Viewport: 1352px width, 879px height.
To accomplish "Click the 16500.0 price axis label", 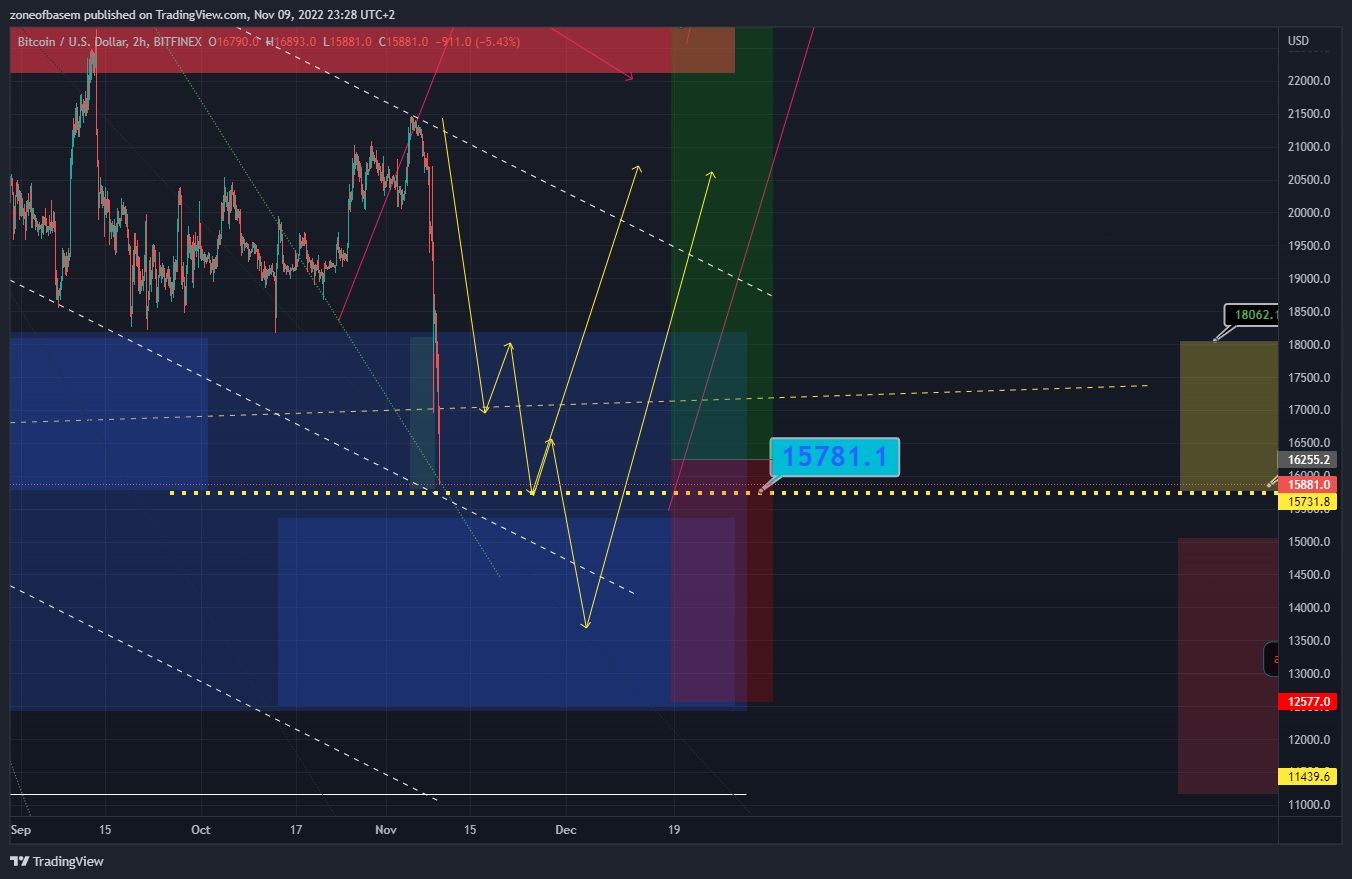I will tap(1308, 443).
